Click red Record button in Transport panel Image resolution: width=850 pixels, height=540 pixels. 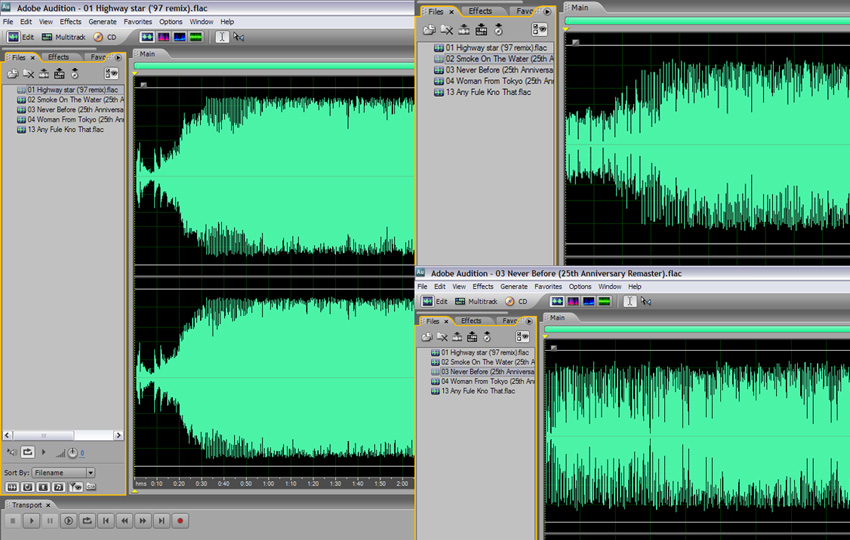(180, 521)
